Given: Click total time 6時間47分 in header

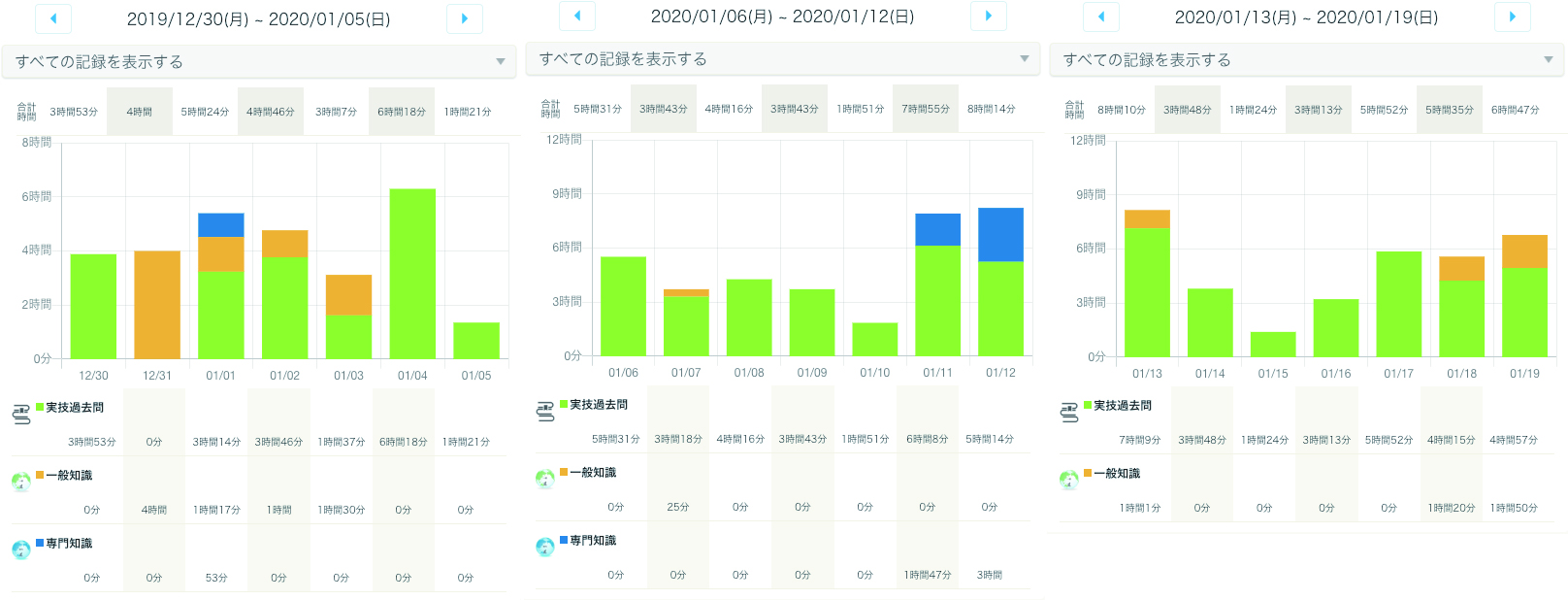Looking at the screenshot, I should (x=1516, y=110).
